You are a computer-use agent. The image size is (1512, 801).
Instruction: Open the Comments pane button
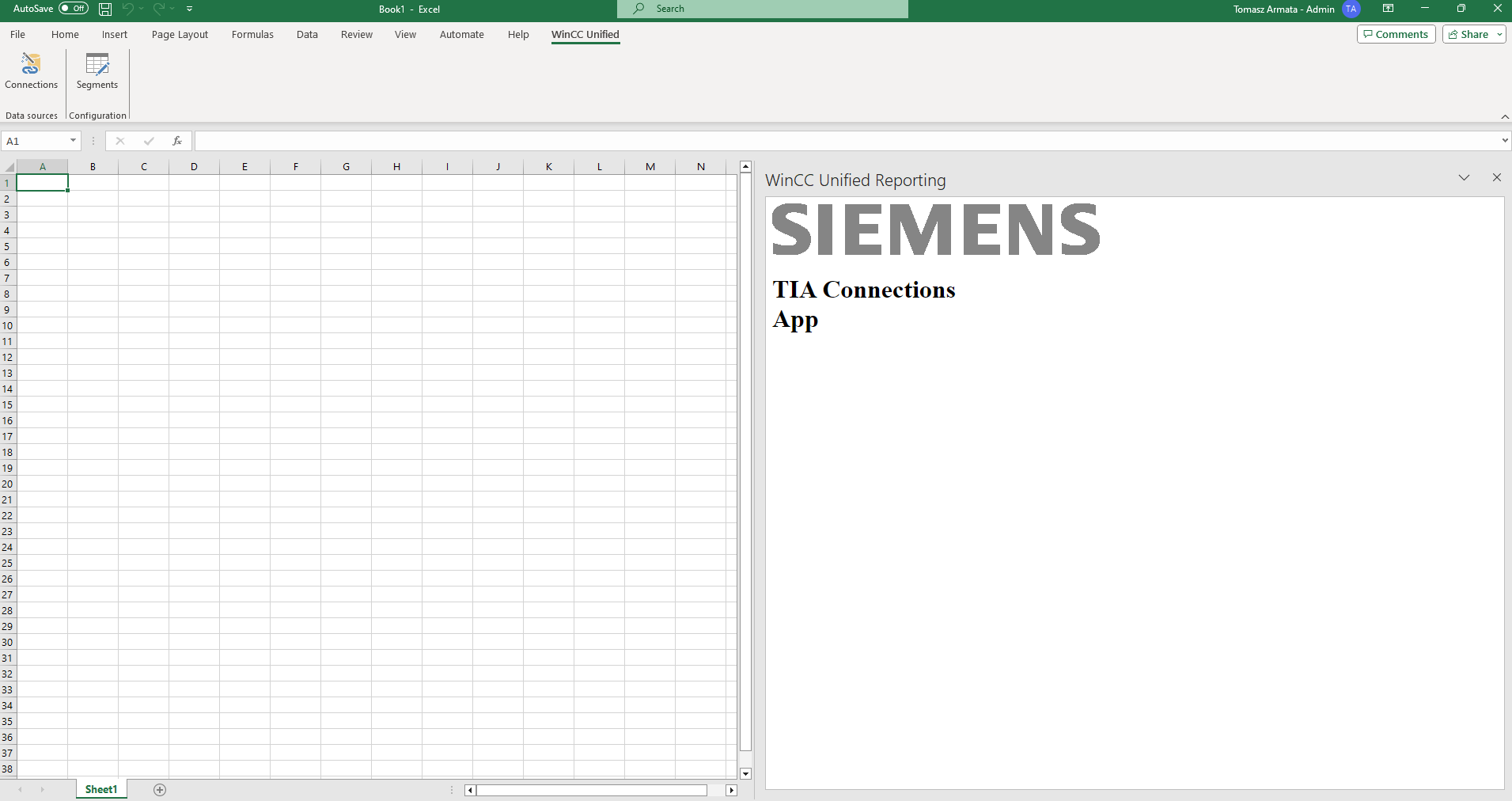pos(1396,34)
